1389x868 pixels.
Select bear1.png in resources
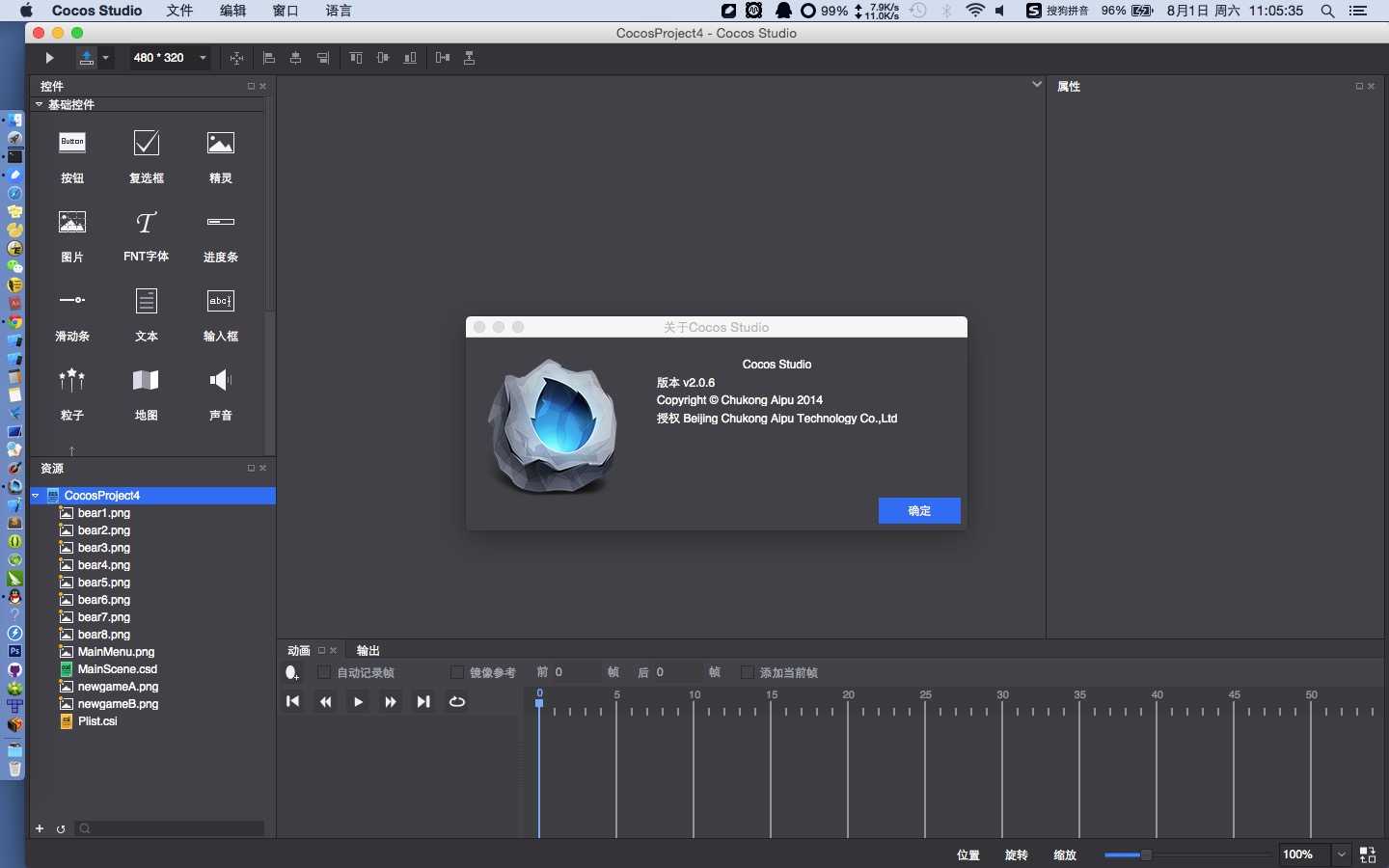[x=104, y=513]
